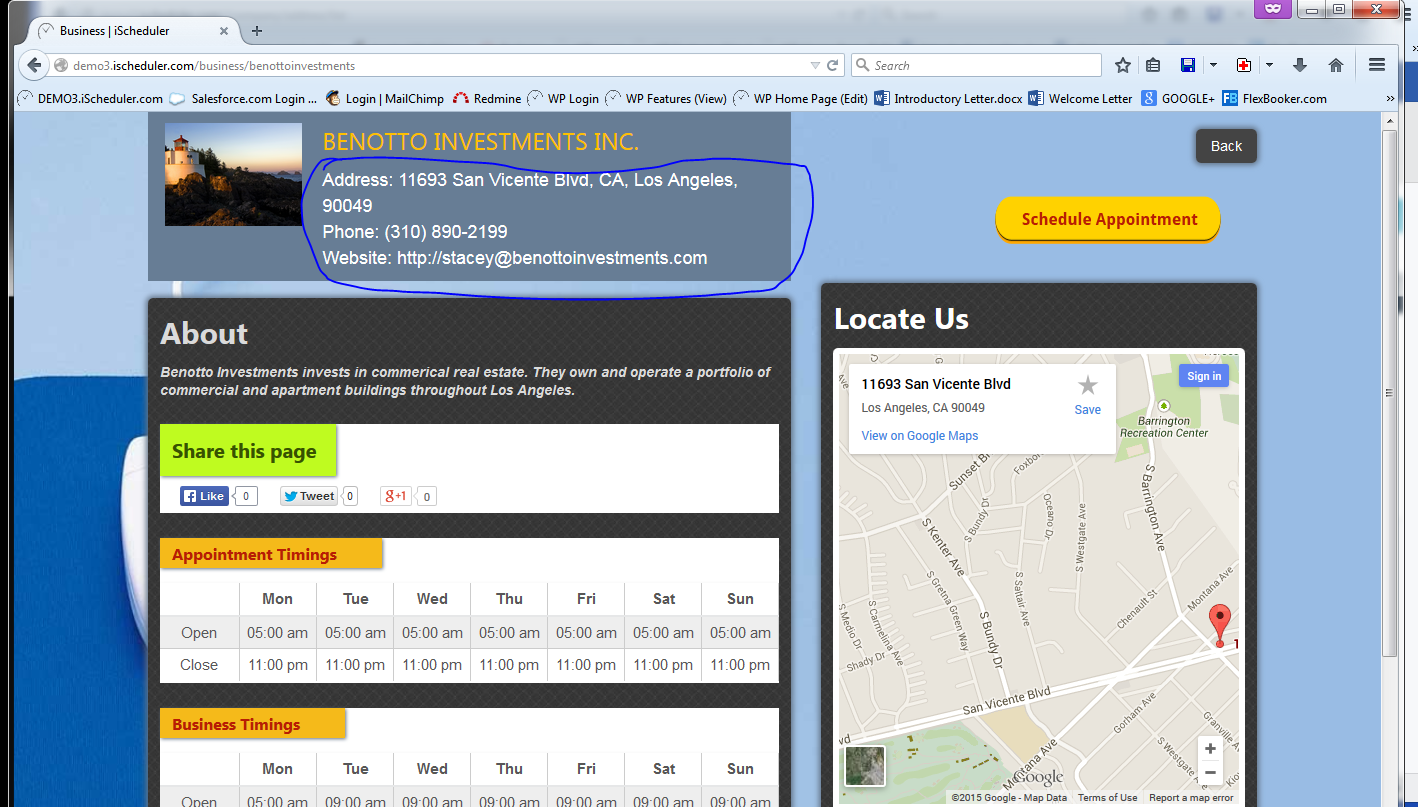1418x807 pixels.
Task: Click the website stacey@benottoinvestments.com text
Action: tap(552, 258)
